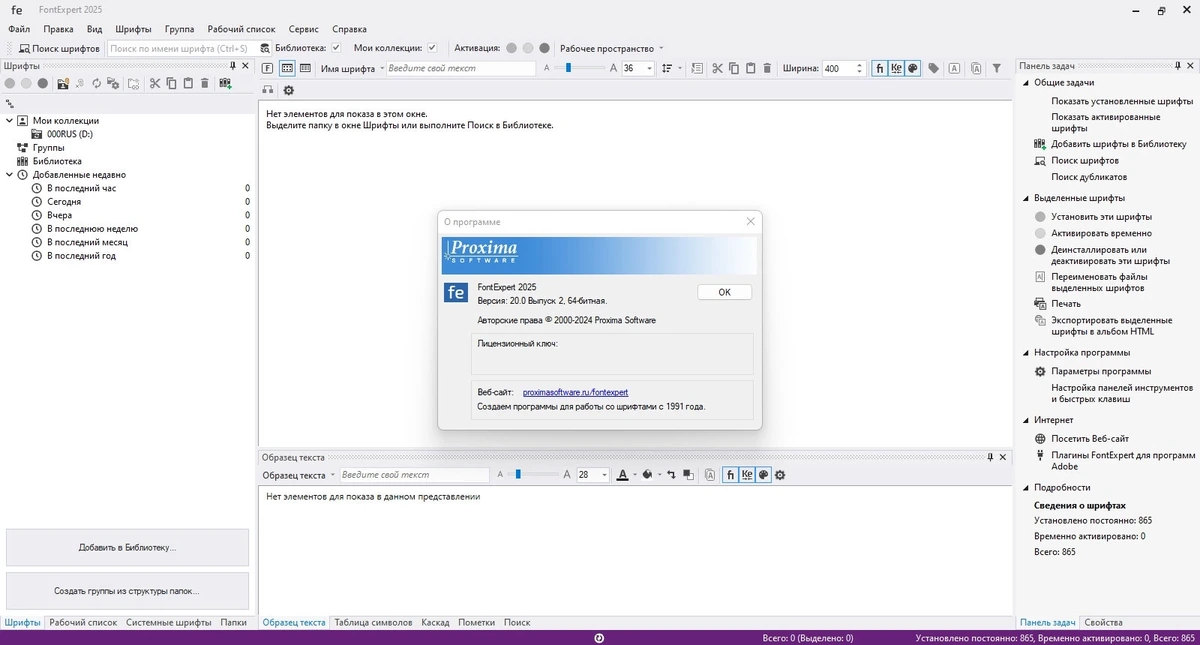This screenshot has height=645, width=1200.
Task: Select the grid view mode button
Action: point(287,68)
